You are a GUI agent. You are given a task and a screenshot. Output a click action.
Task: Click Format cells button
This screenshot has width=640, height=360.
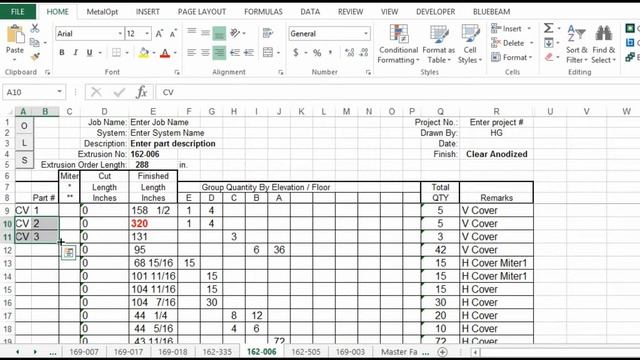click(x=512, y=57)
